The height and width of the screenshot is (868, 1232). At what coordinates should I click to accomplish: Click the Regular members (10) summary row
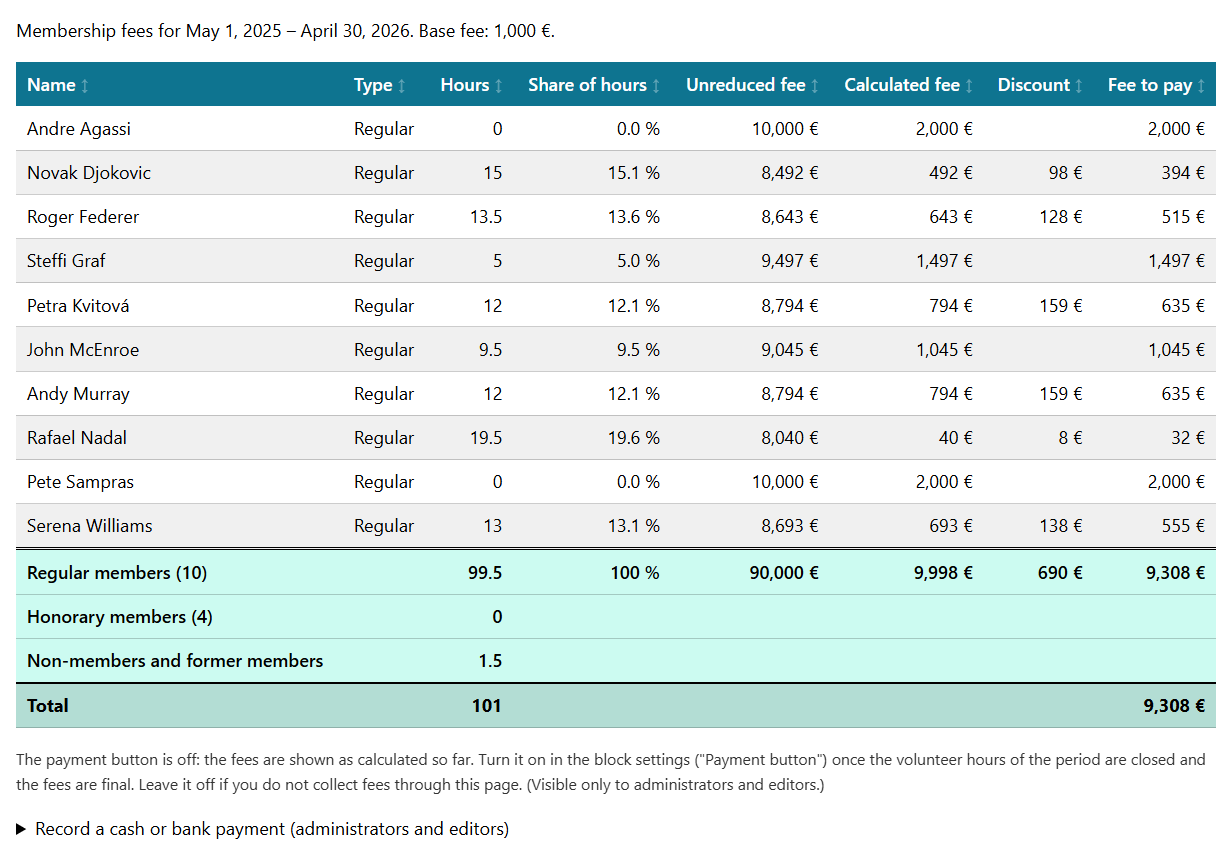click(616, 573)
